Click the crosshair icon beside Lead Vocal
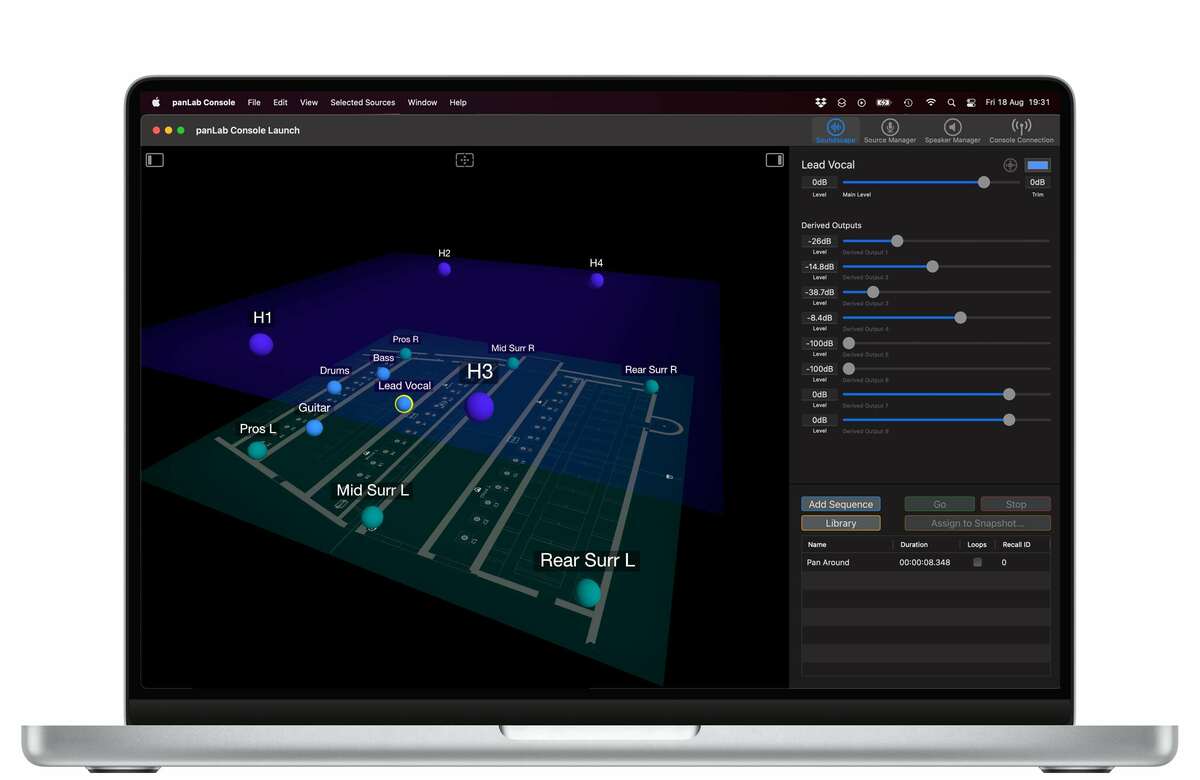 [x=1010, y=165]
